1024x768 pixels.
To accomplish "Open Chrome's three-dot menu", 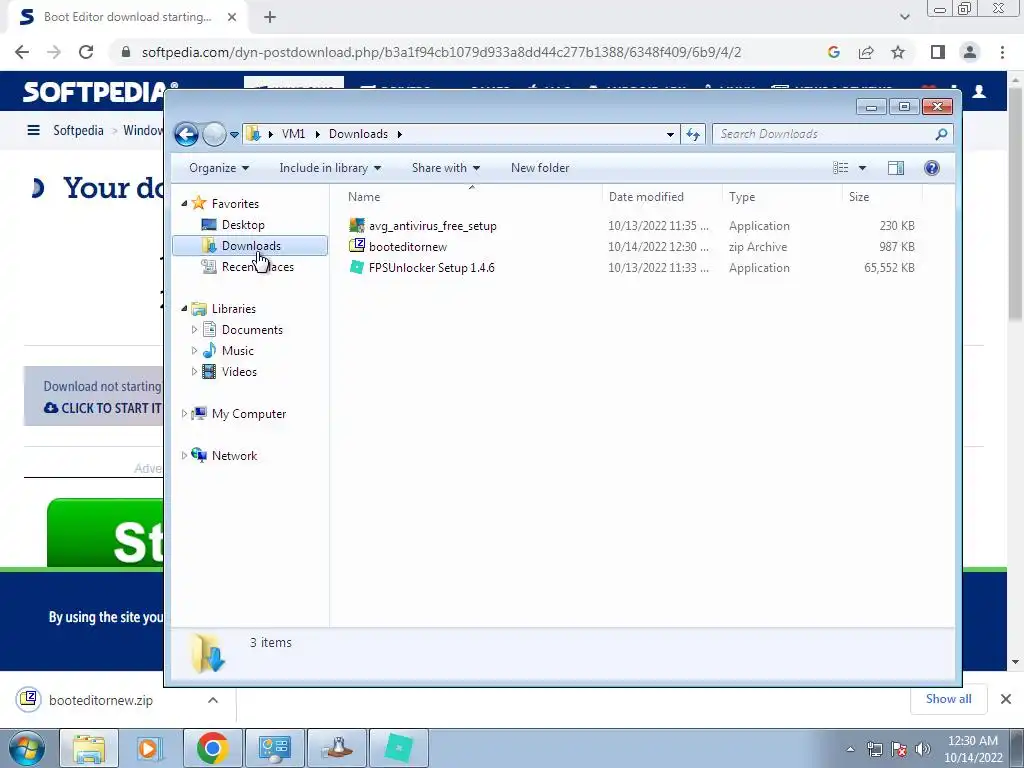I will [x=1002, y=52].
